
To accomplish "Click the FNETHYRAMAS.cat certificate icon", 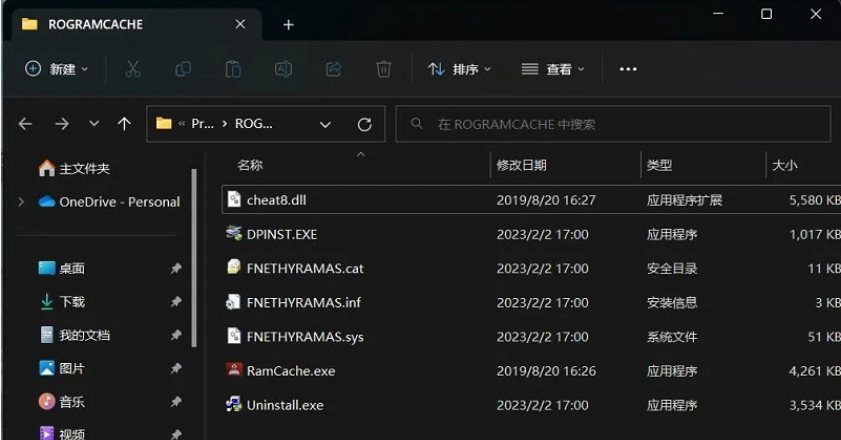I will click(234, 267).
